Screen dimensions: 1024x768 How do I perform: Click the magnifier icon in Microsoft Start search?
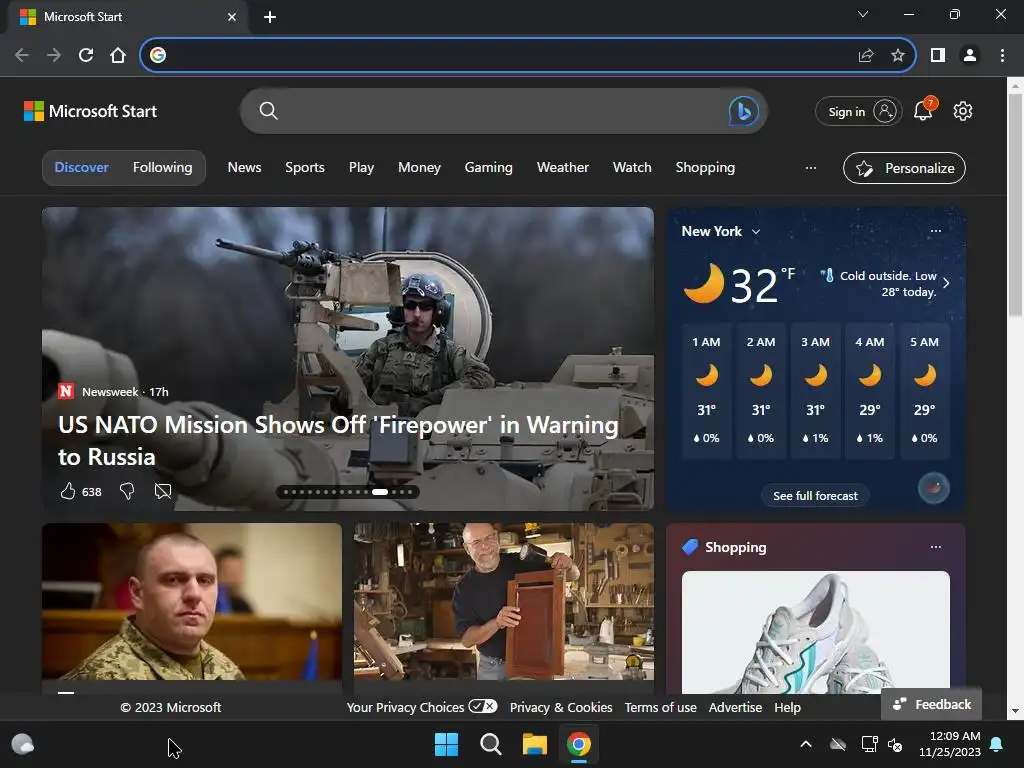click(x=268, y=111)
